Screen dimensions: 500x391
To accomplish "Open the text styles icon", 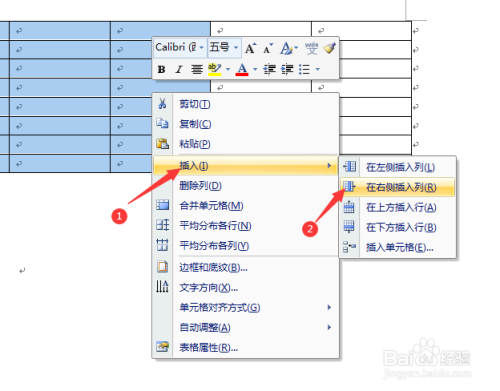I will point(286,48).
